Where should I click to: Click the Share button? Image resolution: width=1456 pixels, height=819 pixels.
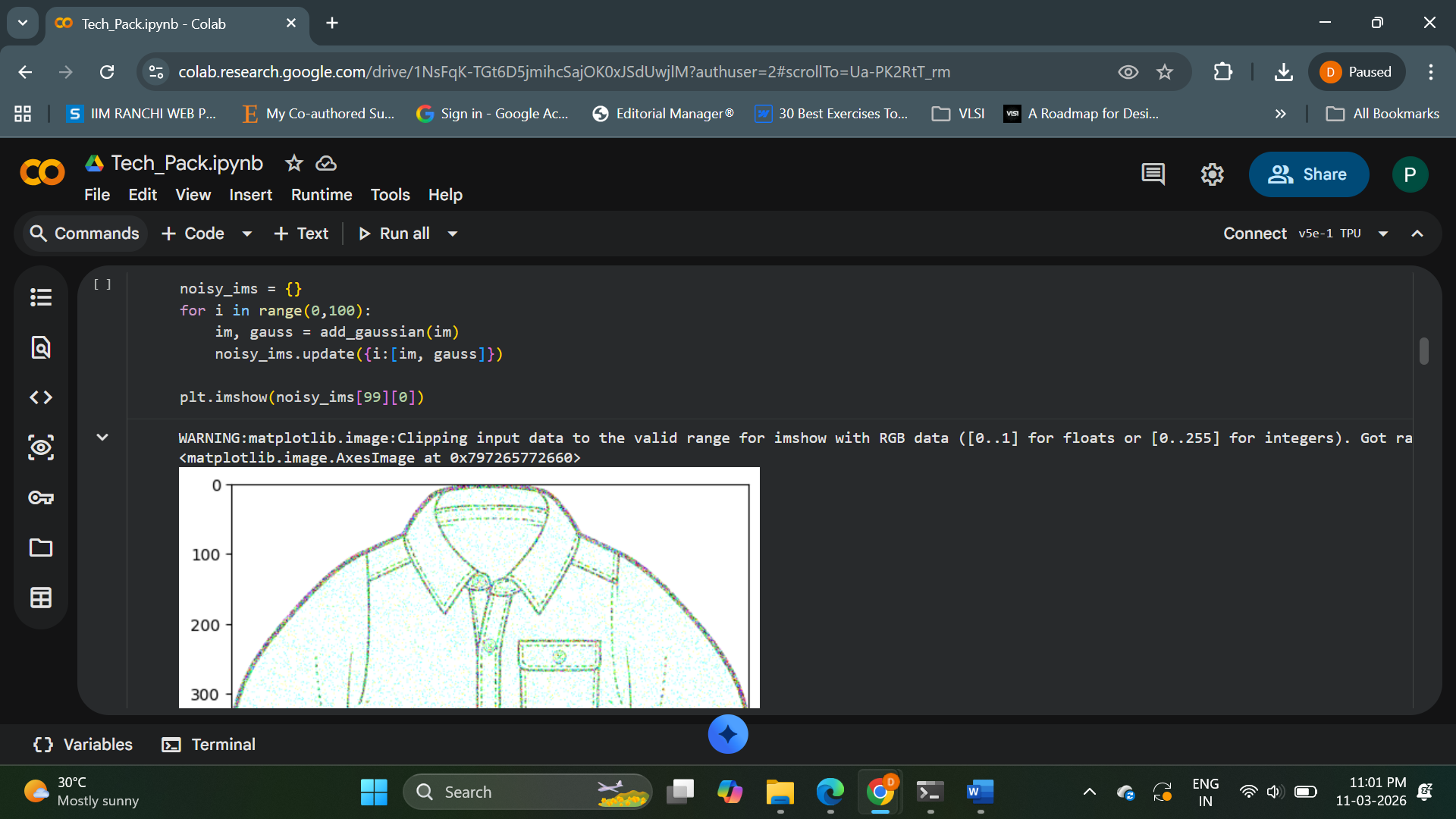pyautogui.click(x=1308, y=174)
